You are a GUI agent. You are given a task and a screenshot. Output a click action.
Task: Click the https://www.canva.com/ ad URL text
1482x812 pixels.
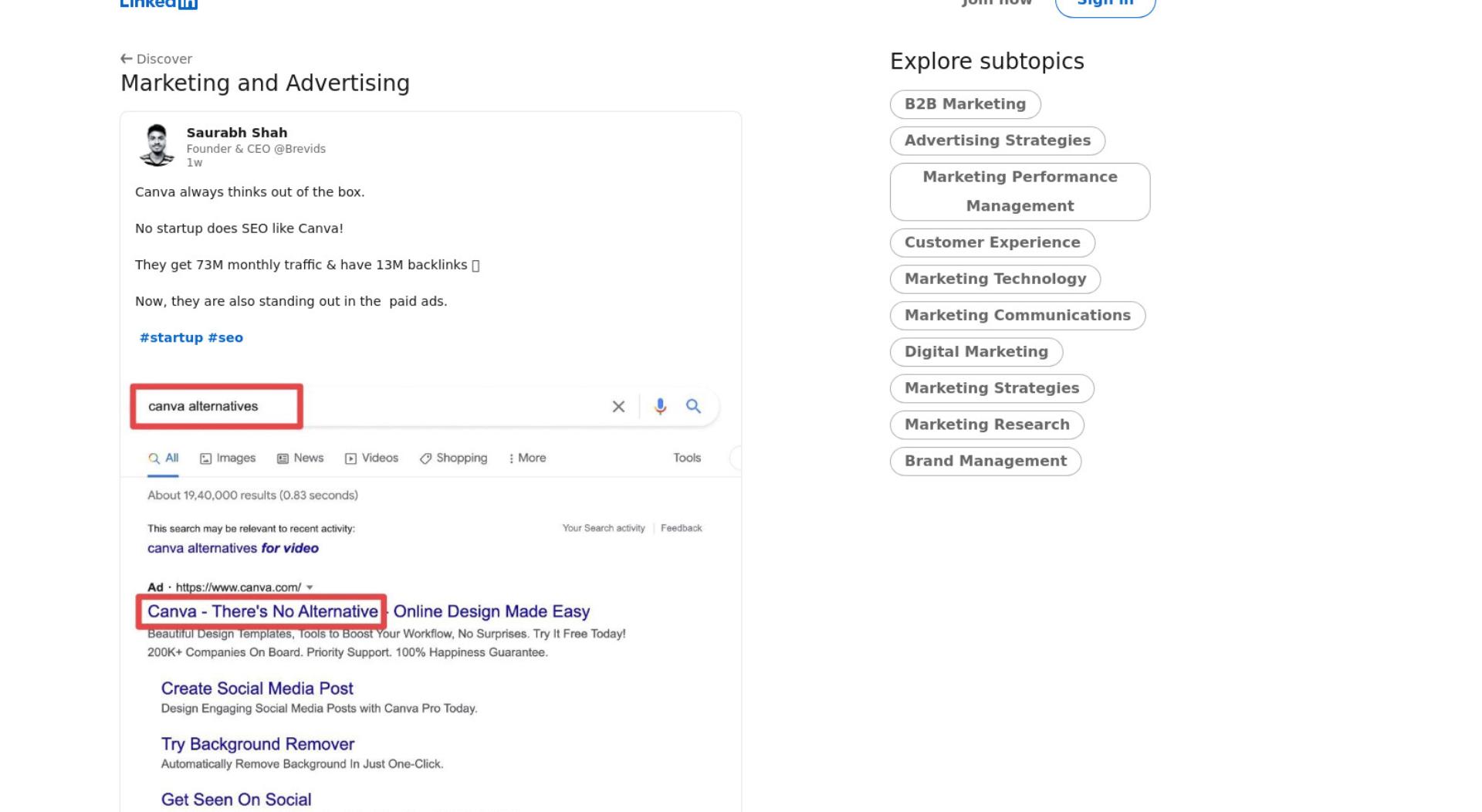pos(239,587)
